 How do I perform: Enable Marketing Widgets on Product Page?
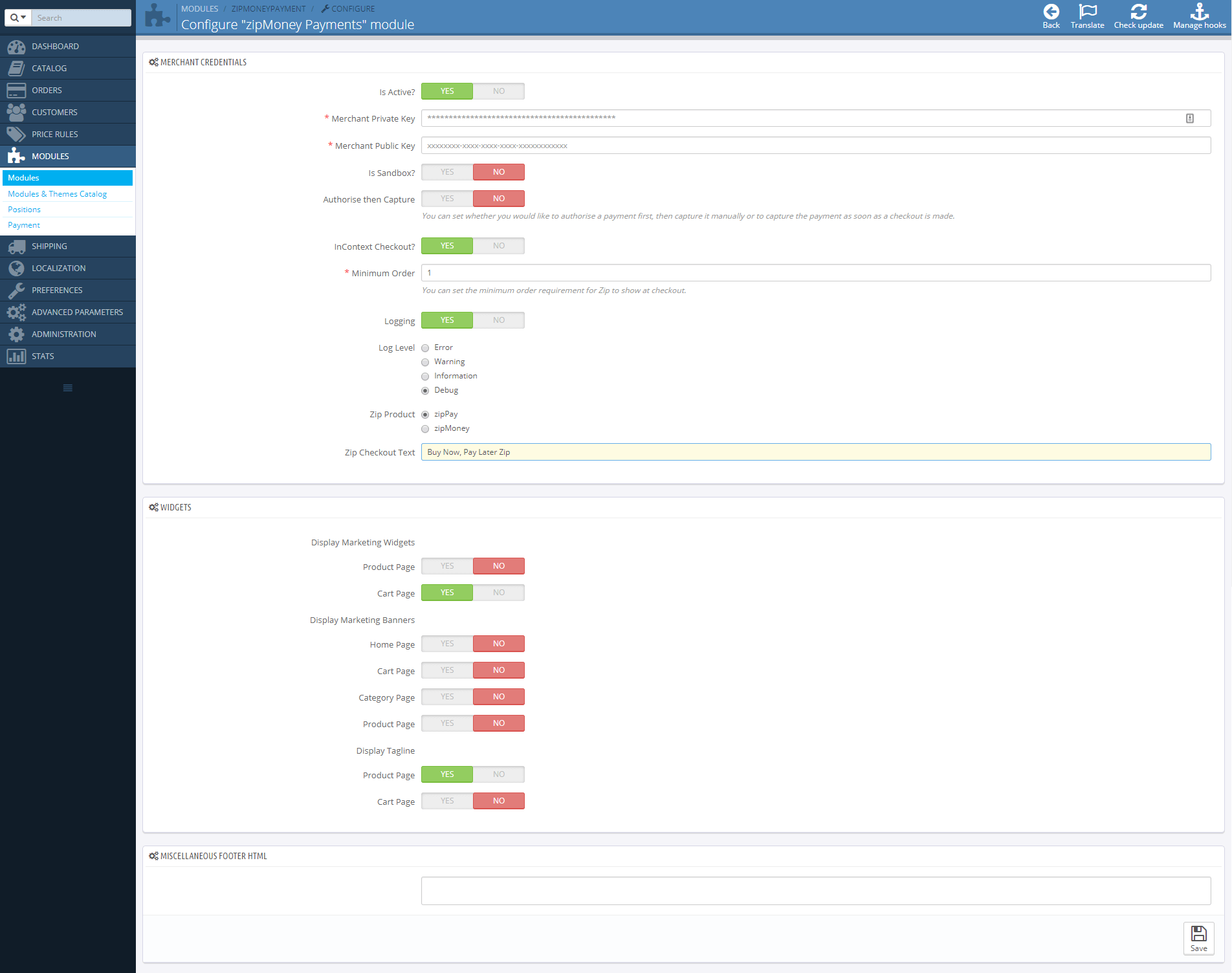(447, 566)
